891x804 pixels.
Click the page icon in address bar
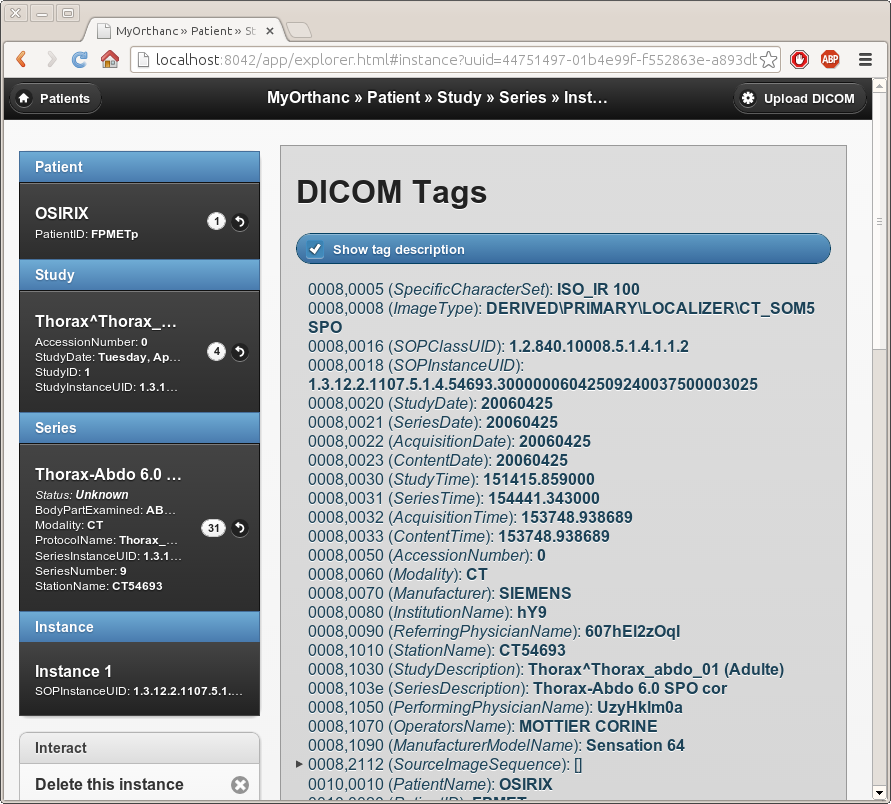(x=143, y=60)
